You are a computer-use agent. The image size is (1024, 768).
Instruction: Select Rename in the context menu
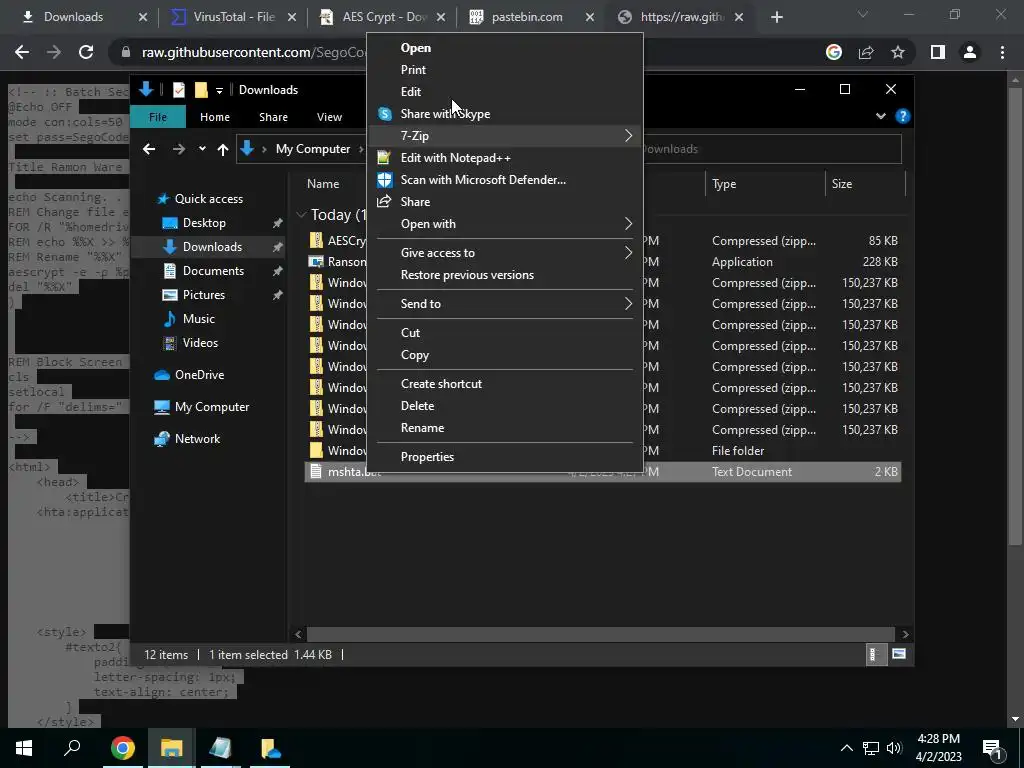(422, 428)
